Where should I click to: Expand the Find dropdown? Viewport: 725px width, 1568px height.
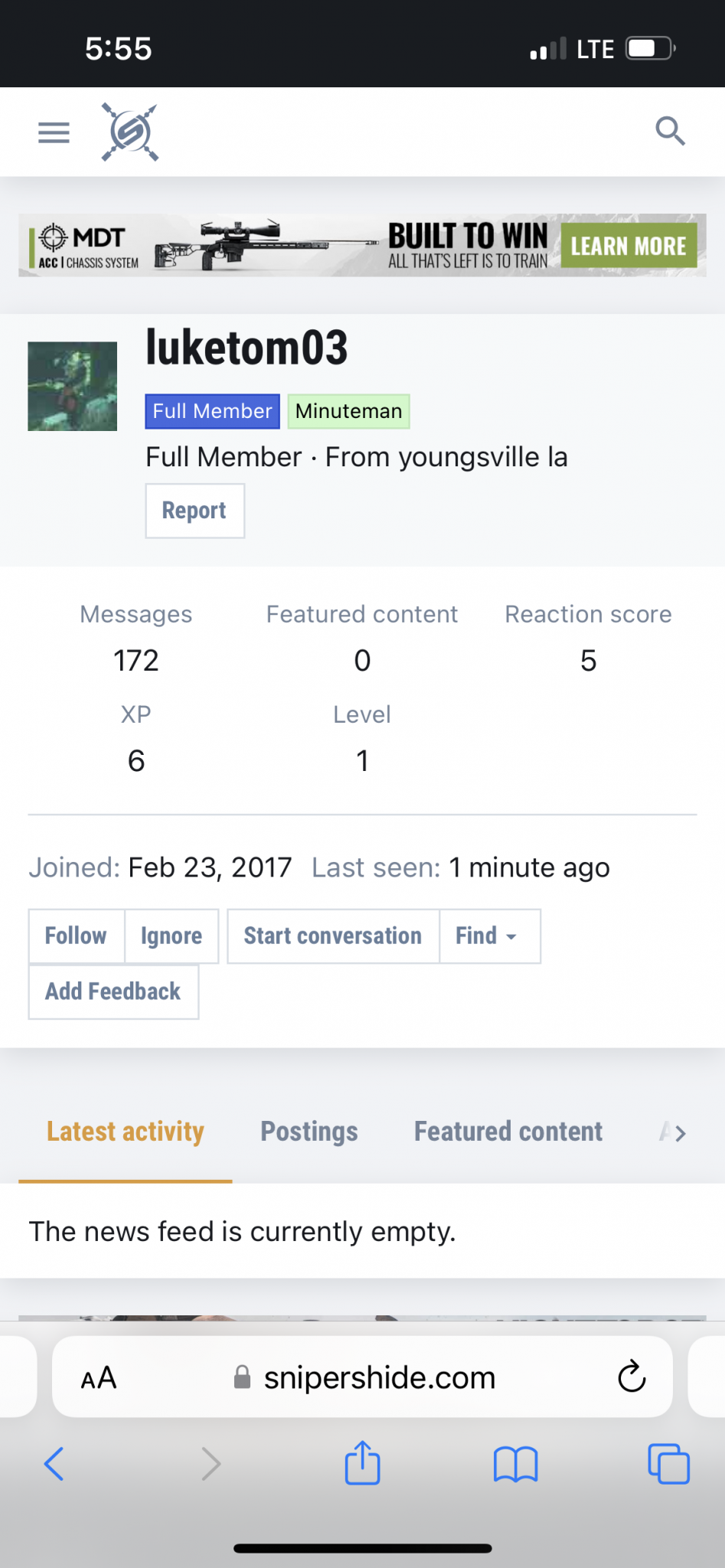489,936
